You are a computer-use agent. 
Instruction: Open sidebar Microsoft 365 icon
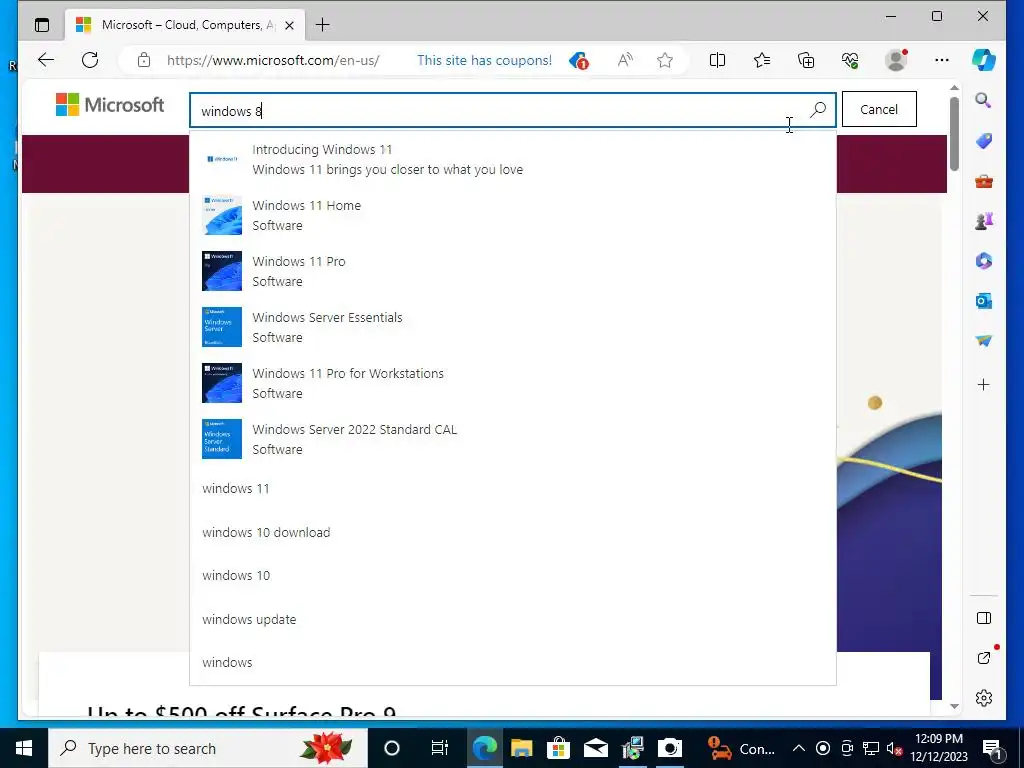(984, 261)
